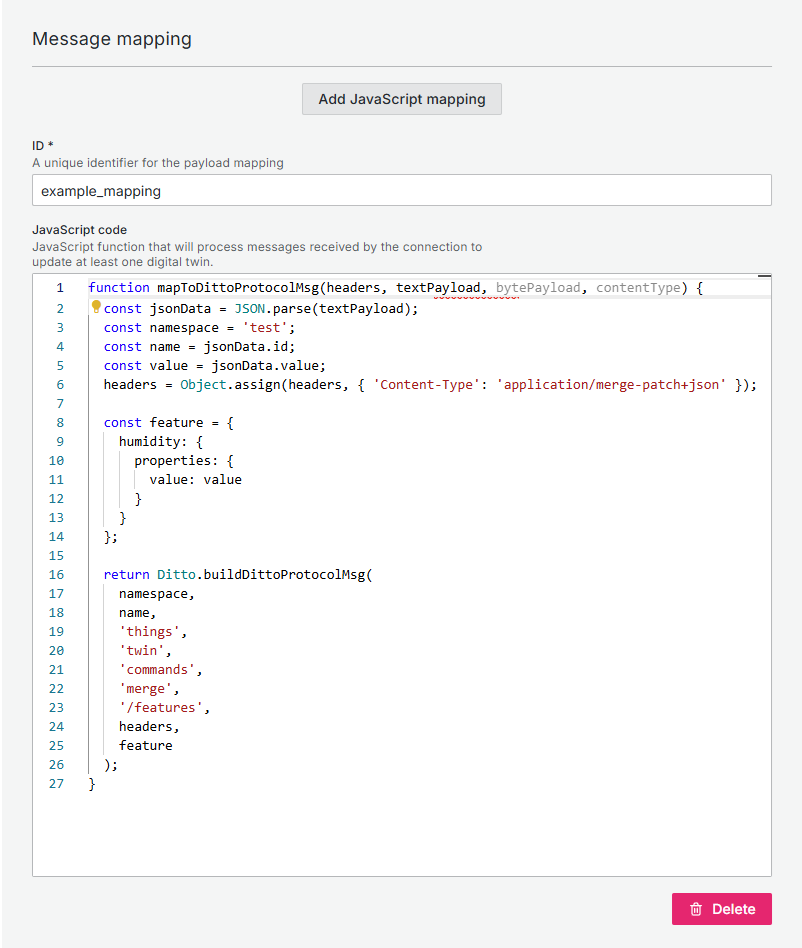Click the '/features' string on line 23
This screenshot has width=802, height=948.
[x=161, y=707]
